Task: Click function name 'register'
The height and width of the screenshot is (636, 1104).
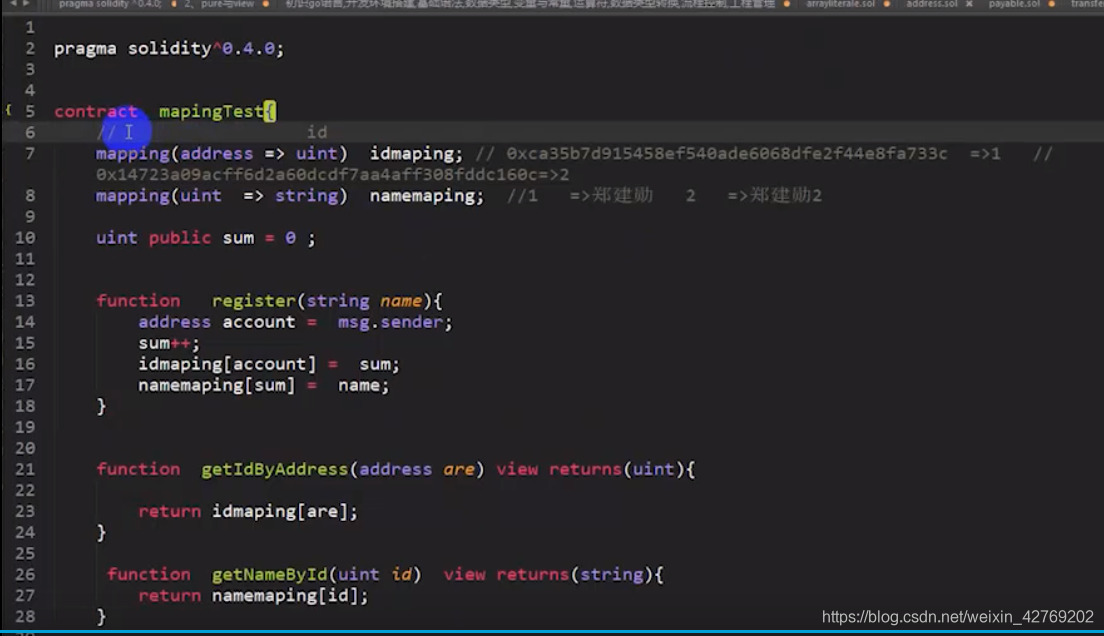Action: point(253,301)
